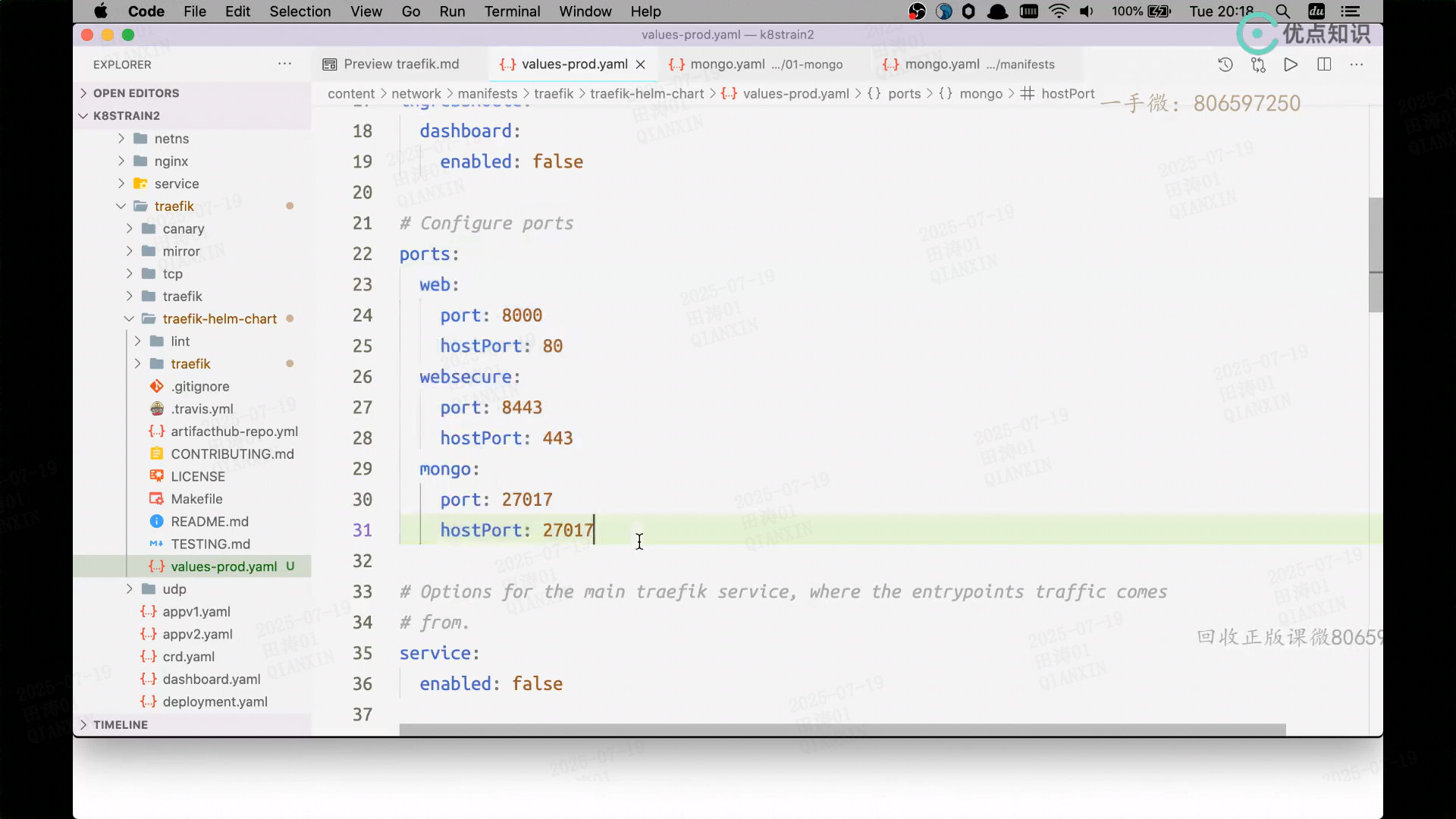
Task: Click the macOS Spotlight search icon
Action: point(1282,11)
